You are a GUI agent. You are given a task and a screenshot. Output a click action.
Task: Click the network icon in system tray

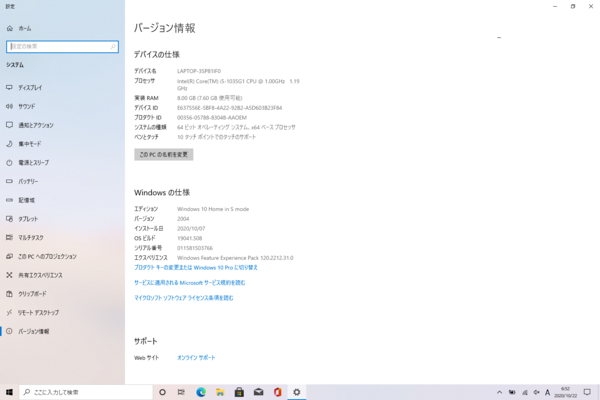point(525,392)
